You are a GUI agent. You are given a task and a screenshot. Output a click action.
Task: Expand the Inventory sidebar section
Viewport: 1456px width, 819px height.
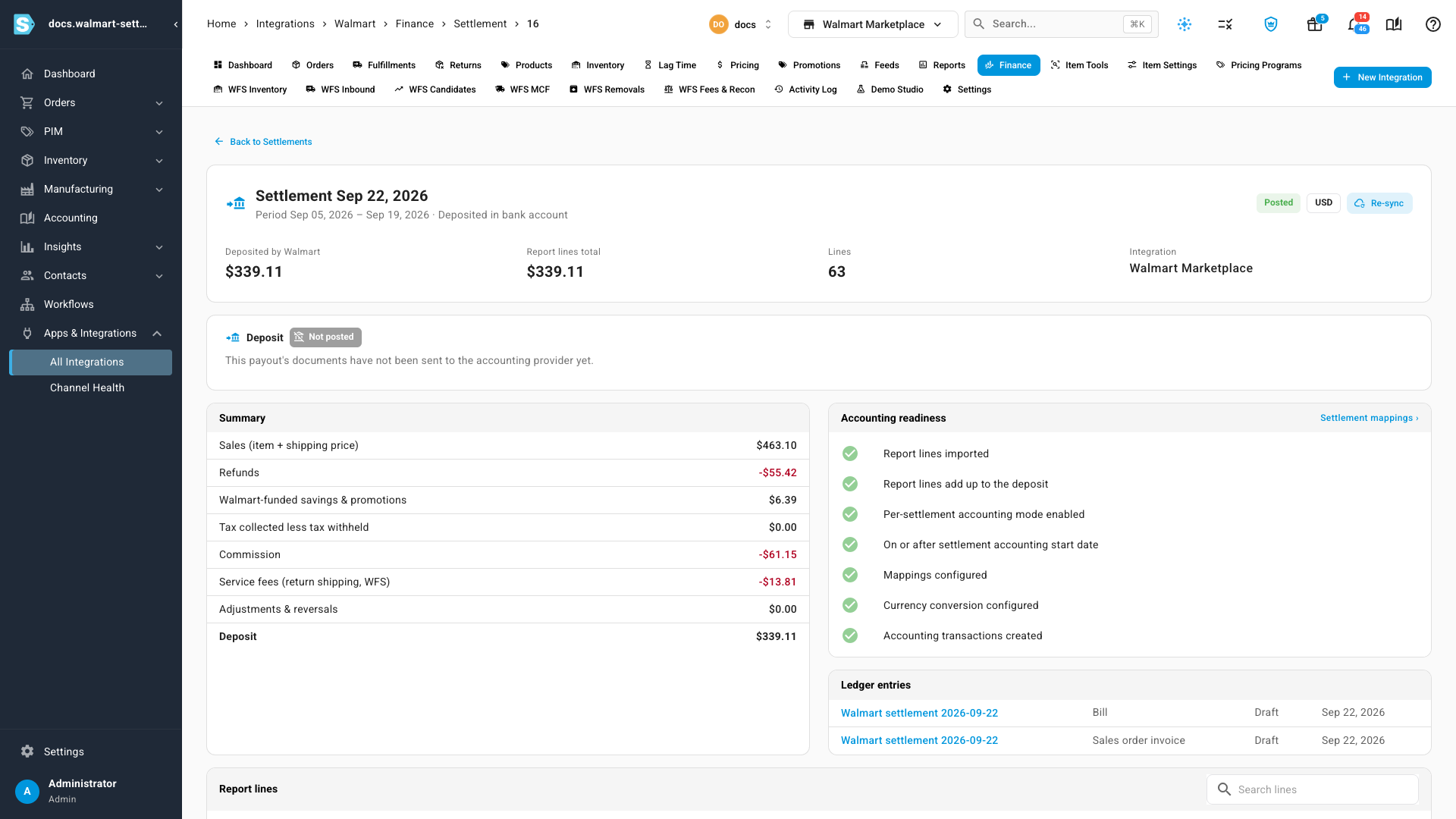click(91, 160)
